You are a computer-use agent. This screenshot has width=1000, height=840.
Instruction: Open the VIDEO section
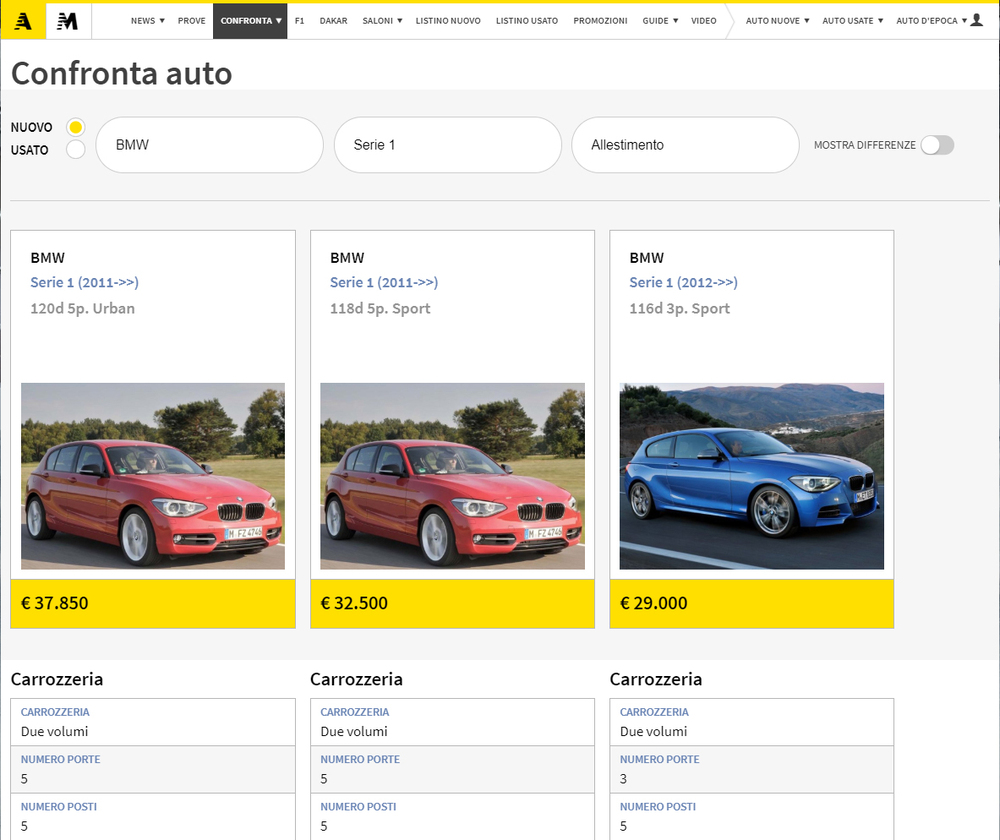click(703, 21)
